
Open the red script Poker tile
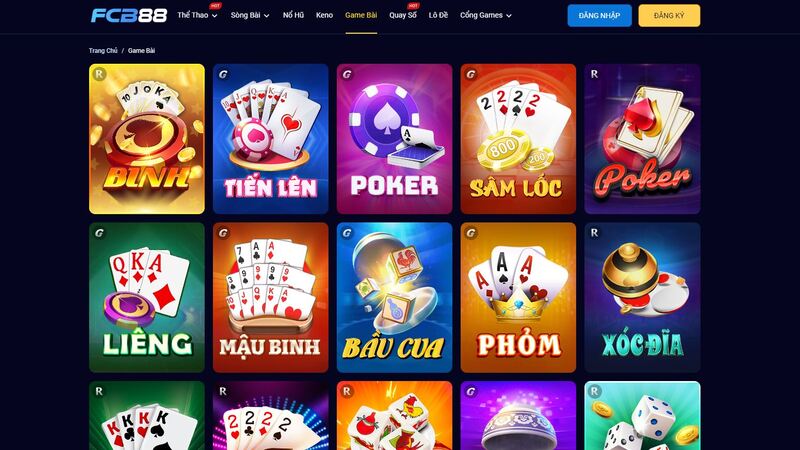(642, 139)
